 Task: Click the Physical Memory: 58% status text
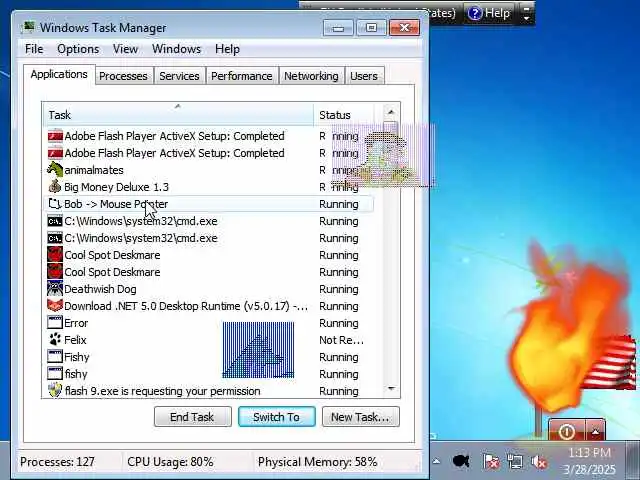pos(318,462)
